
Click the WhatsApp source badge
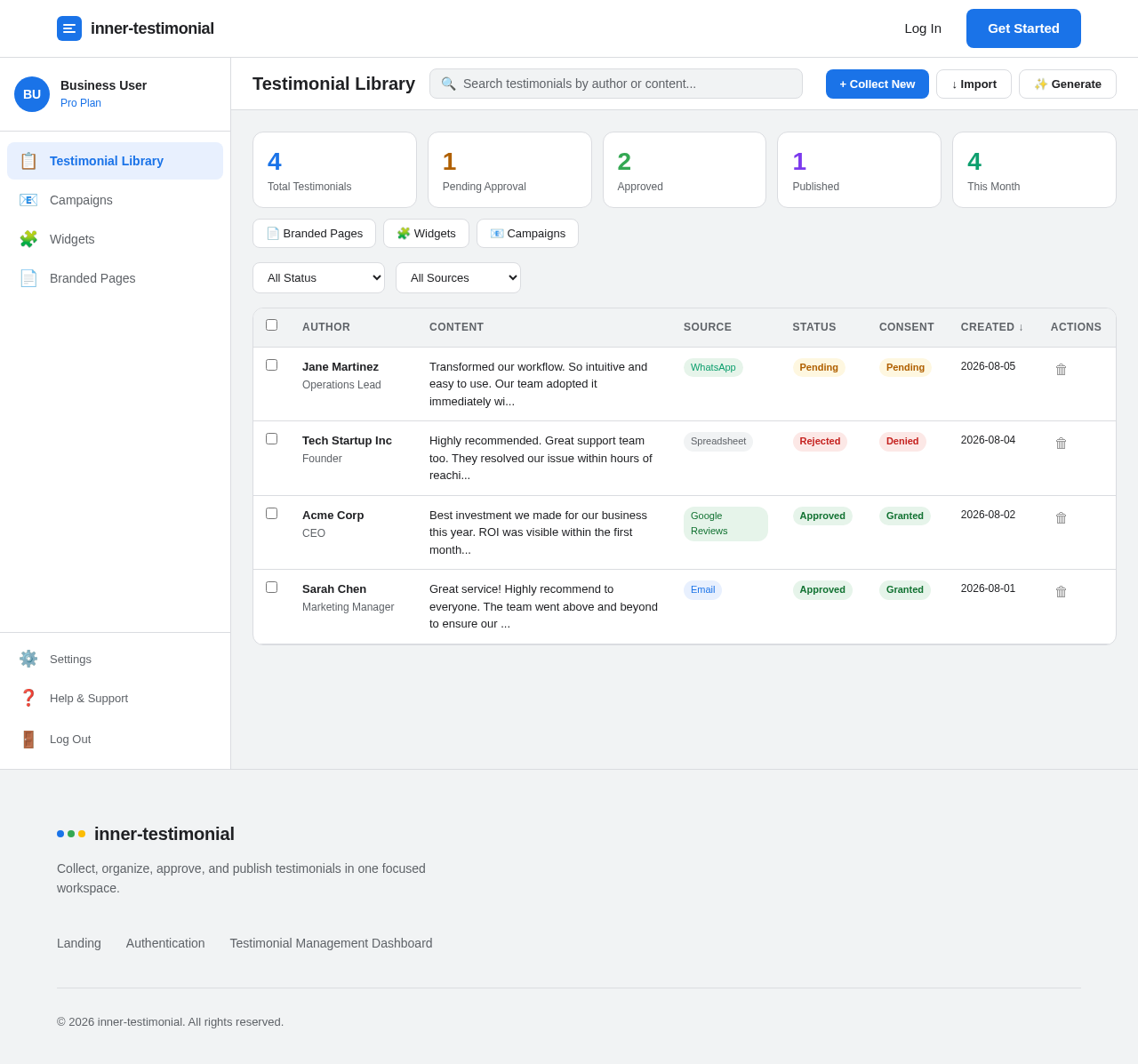point(713,367)
